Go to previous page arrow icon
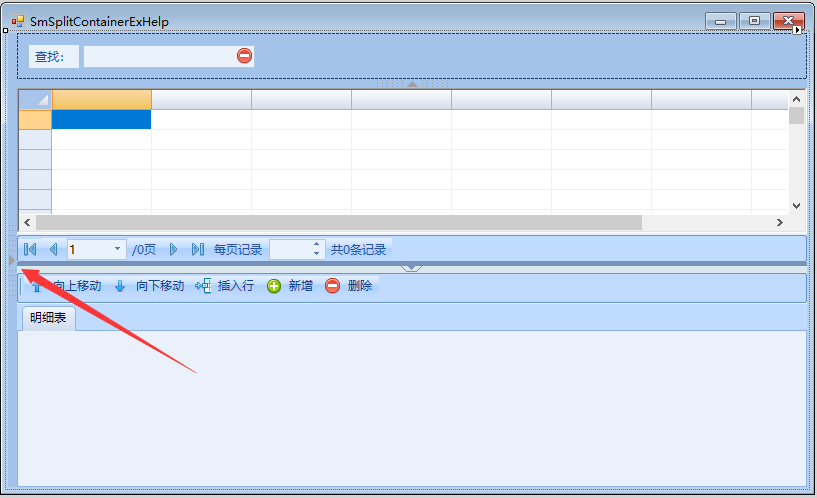 coord(53,250)
